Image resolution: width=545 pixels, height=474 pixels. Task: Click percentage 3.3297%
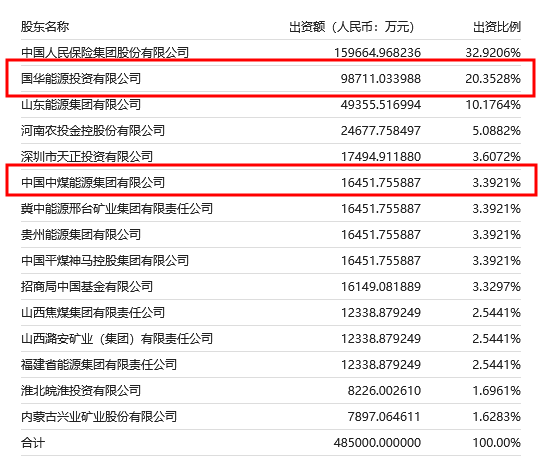pos(496,287)
